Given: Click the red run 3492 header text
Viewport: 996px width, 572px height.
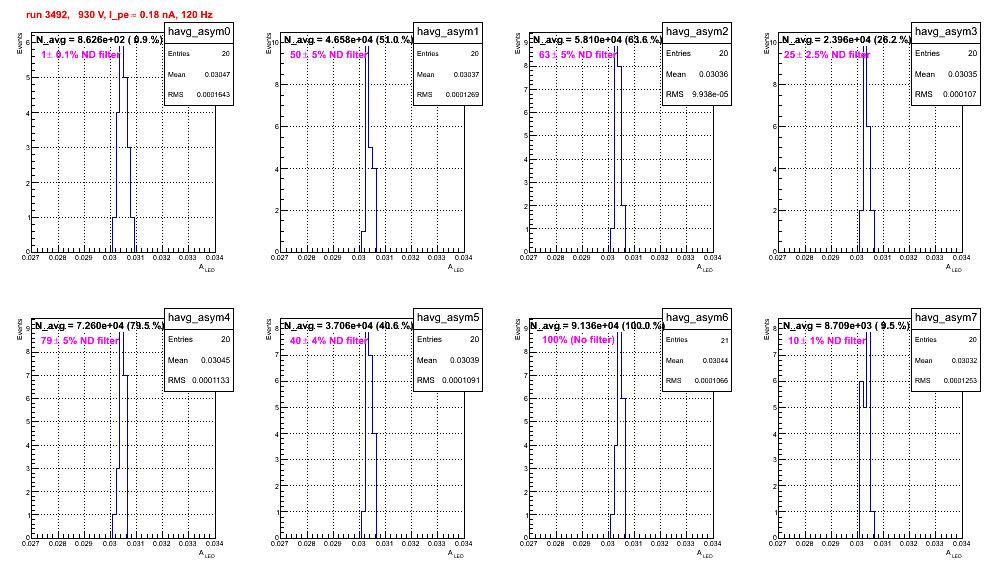Looking at the screenshot, I should click(119, 14).
